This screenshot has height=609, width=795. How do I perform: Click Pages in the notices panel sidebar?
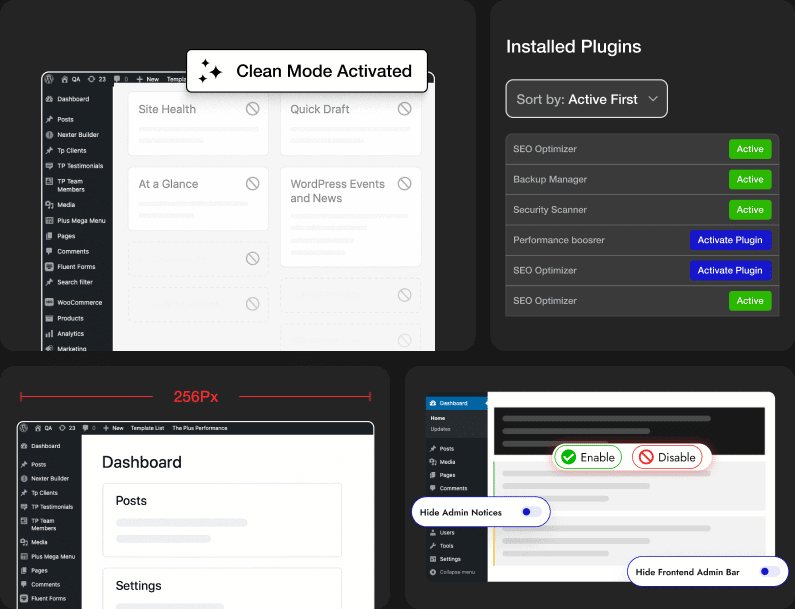point(447,475)
